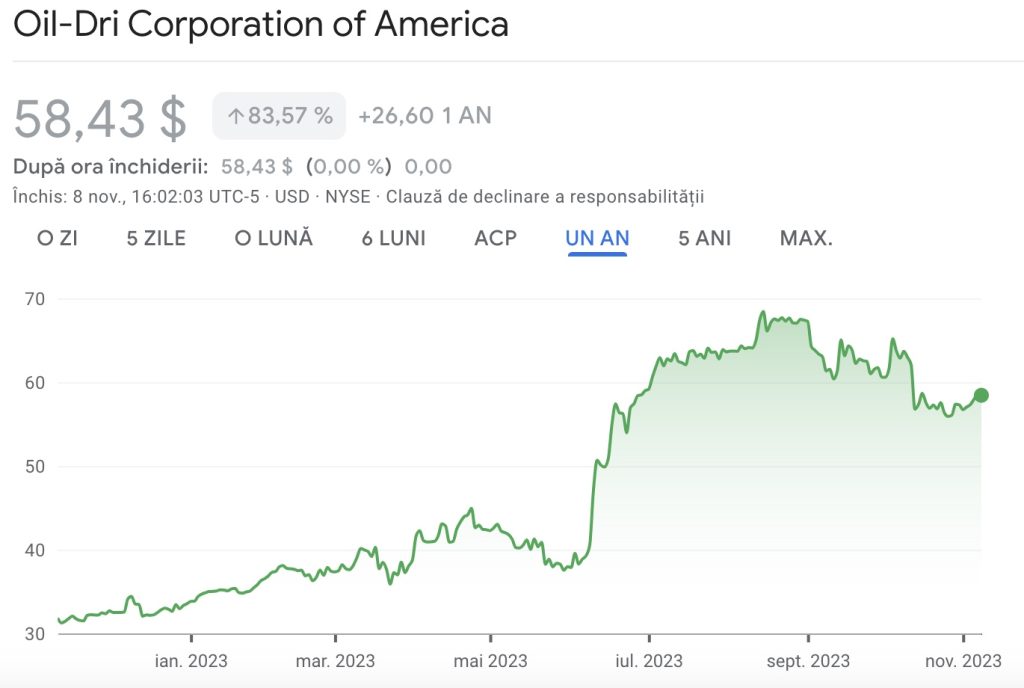The image size is (1024, 688).
Task: Click the active "UN AN" tab
Action: 598,238
